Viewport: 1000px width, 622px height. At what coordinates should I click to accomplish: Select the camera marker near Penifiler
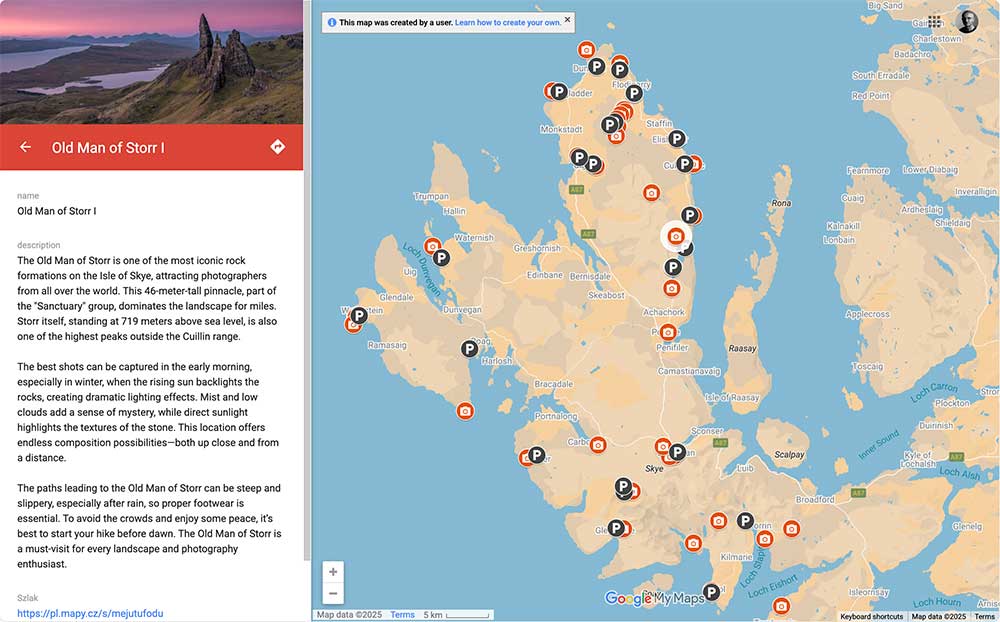pos(668,332)
